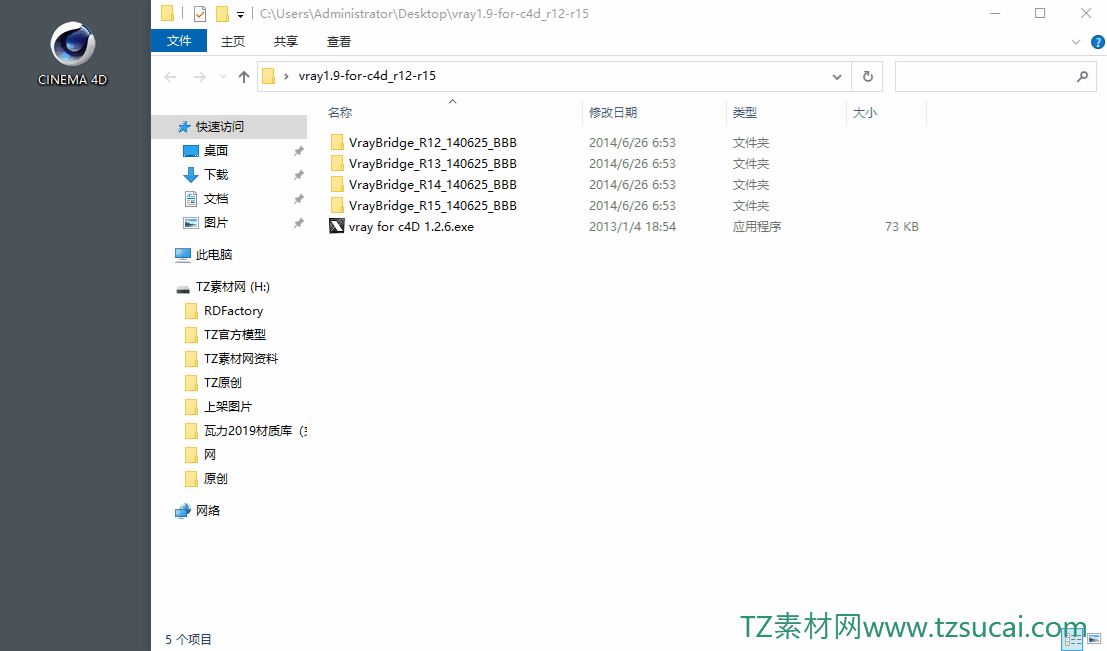Select the VrayBridge_R13_140625_BBB file name

pyautogui.click(x=433, y=164)
